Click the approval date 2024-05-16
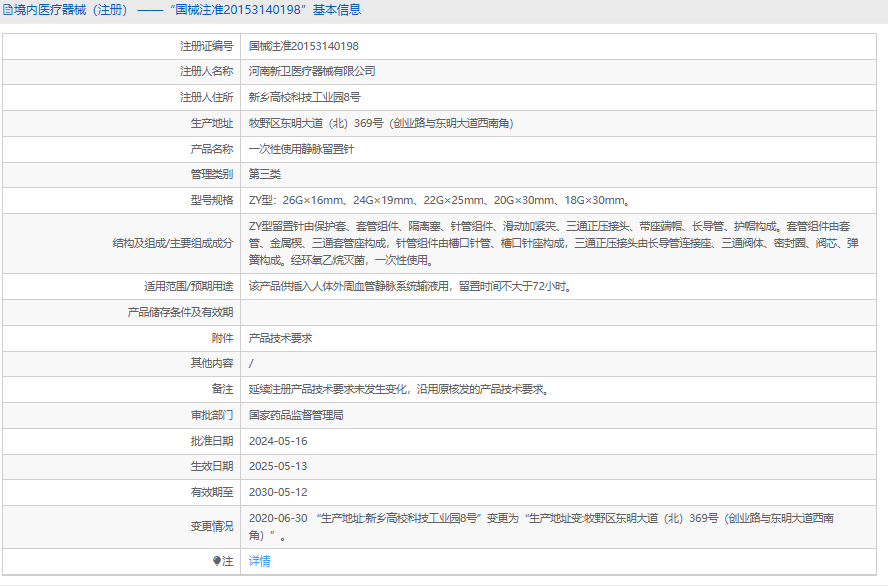The image size is (888, 586). coord(278,441)
